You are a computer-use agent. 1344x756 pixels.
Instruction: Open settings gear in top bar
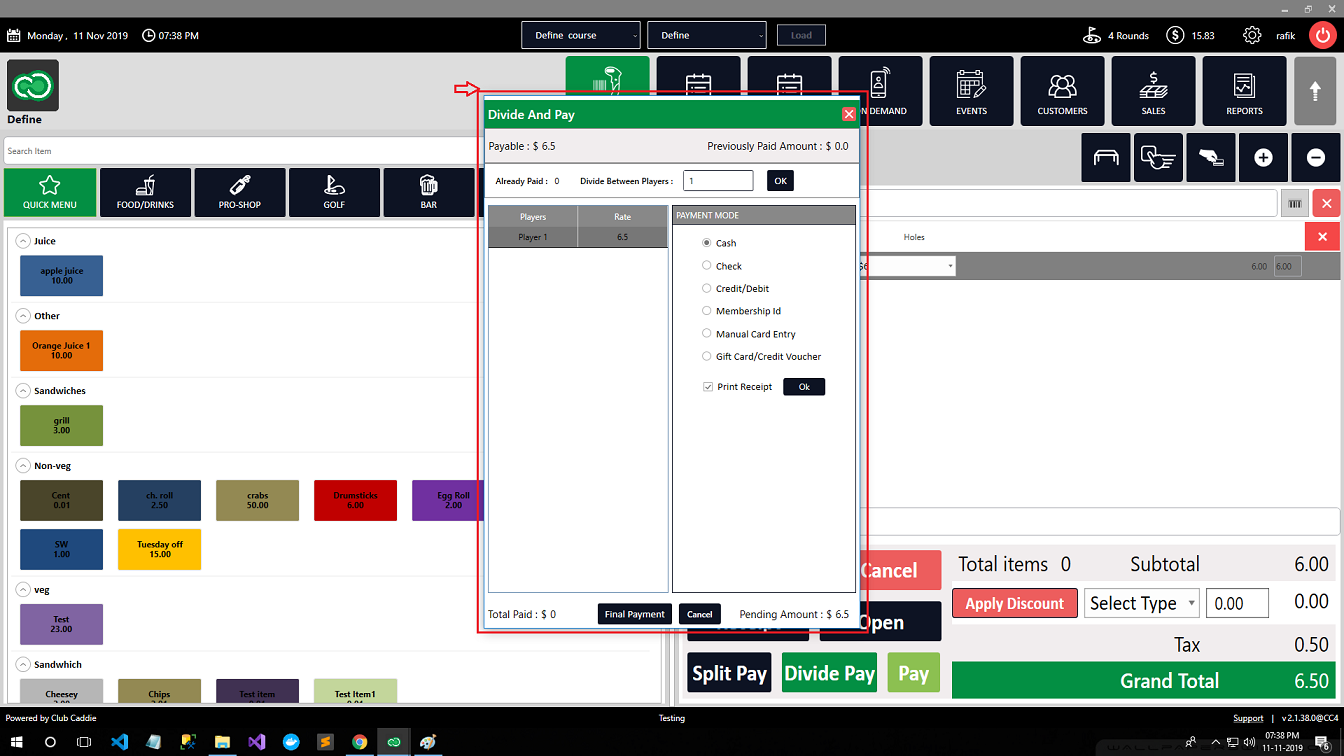point(1252,35)
